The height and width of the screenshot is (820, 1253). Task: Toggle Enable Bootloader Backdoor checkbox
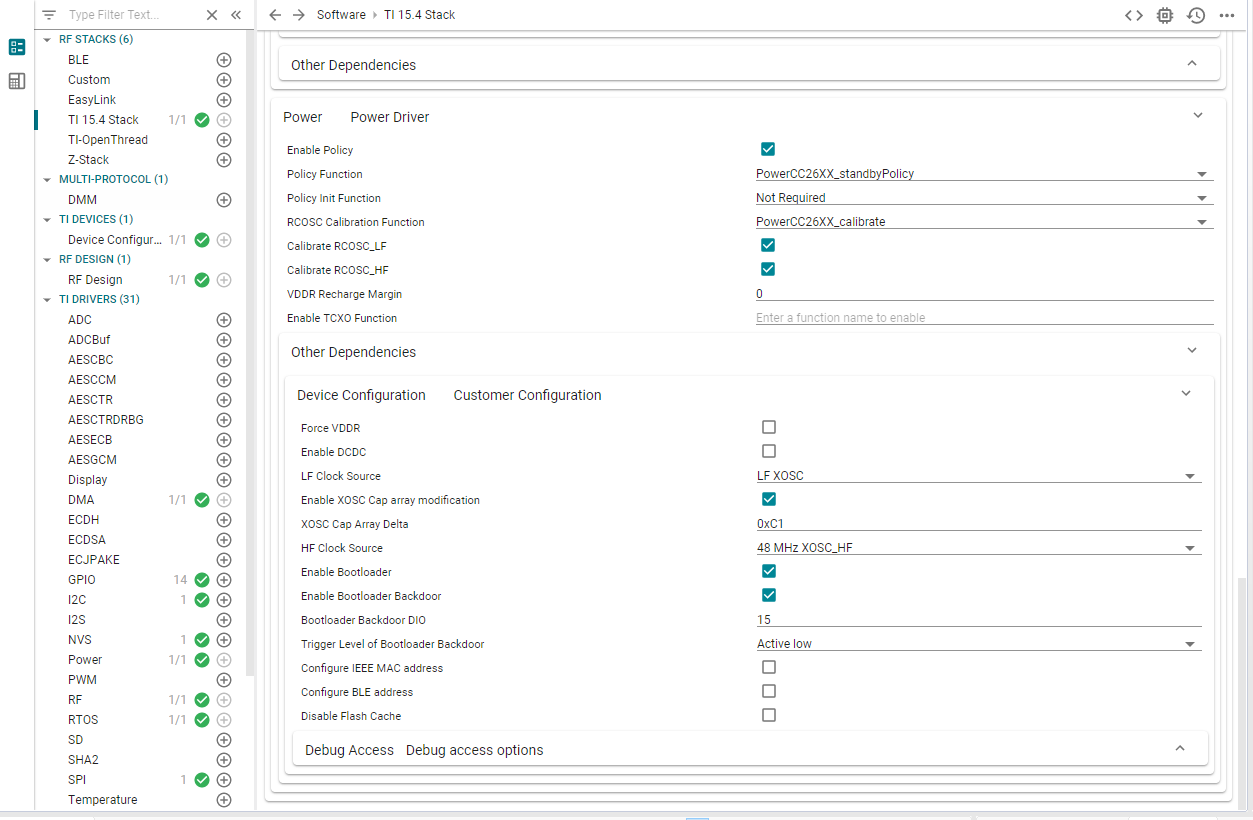click(x=769, y=596)
